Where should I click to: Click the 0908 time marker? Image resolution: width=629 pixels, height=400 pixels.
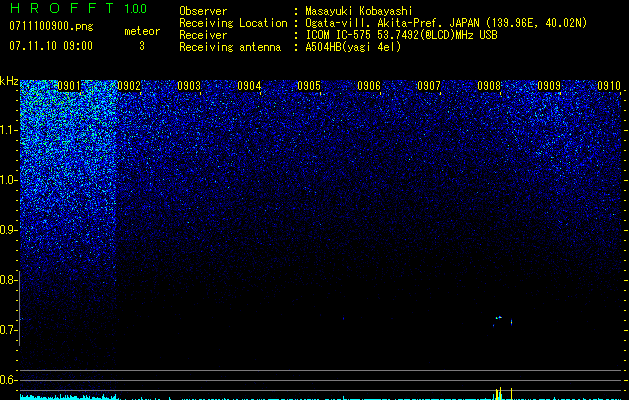pyautogui.click(x=489, y=86)
